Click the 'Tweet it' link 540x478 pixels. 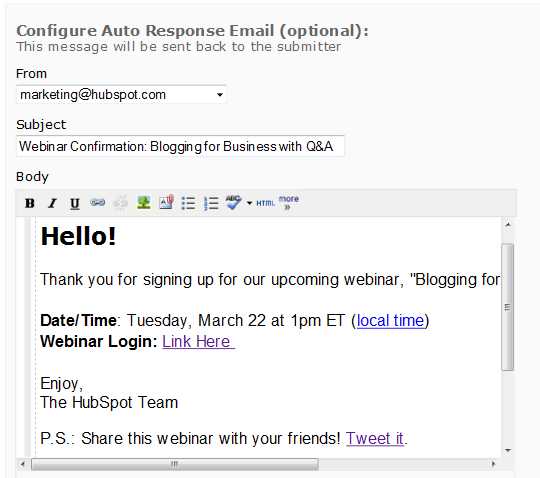tap(375, 438)
